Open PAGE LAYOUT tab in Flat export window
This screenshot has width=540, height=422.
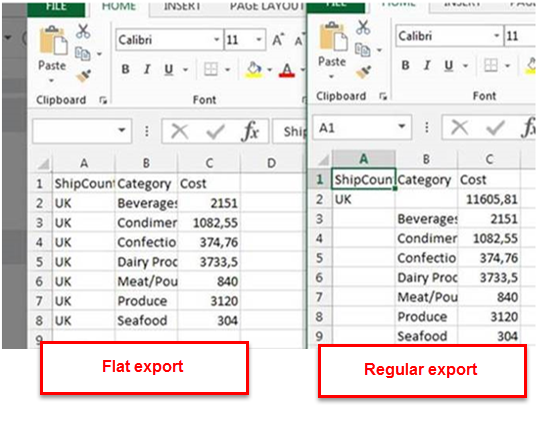coord(267,6)
